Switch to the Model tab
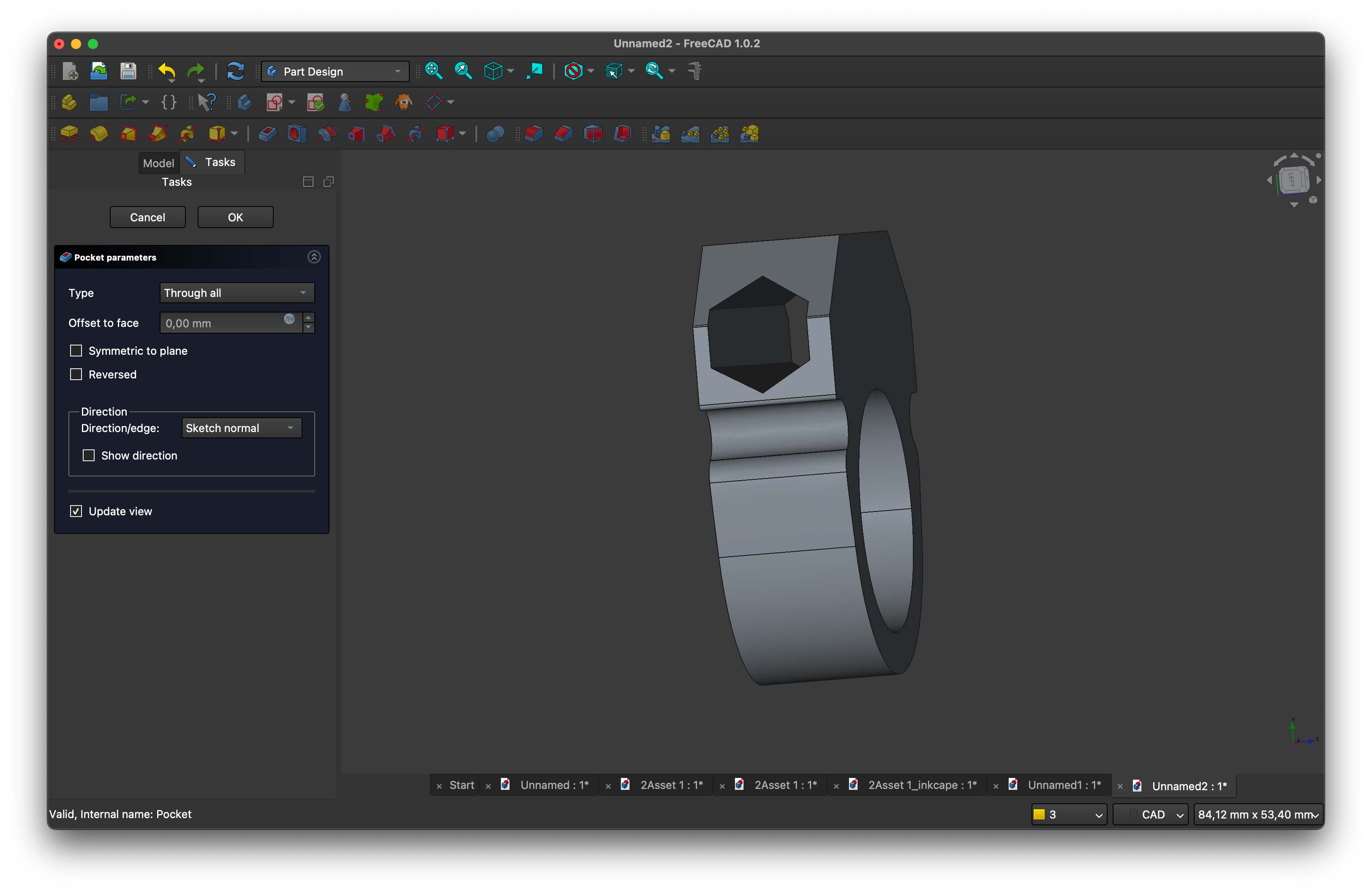The width and height of the screenshot is (1372, 892). (x=158, y=163)
